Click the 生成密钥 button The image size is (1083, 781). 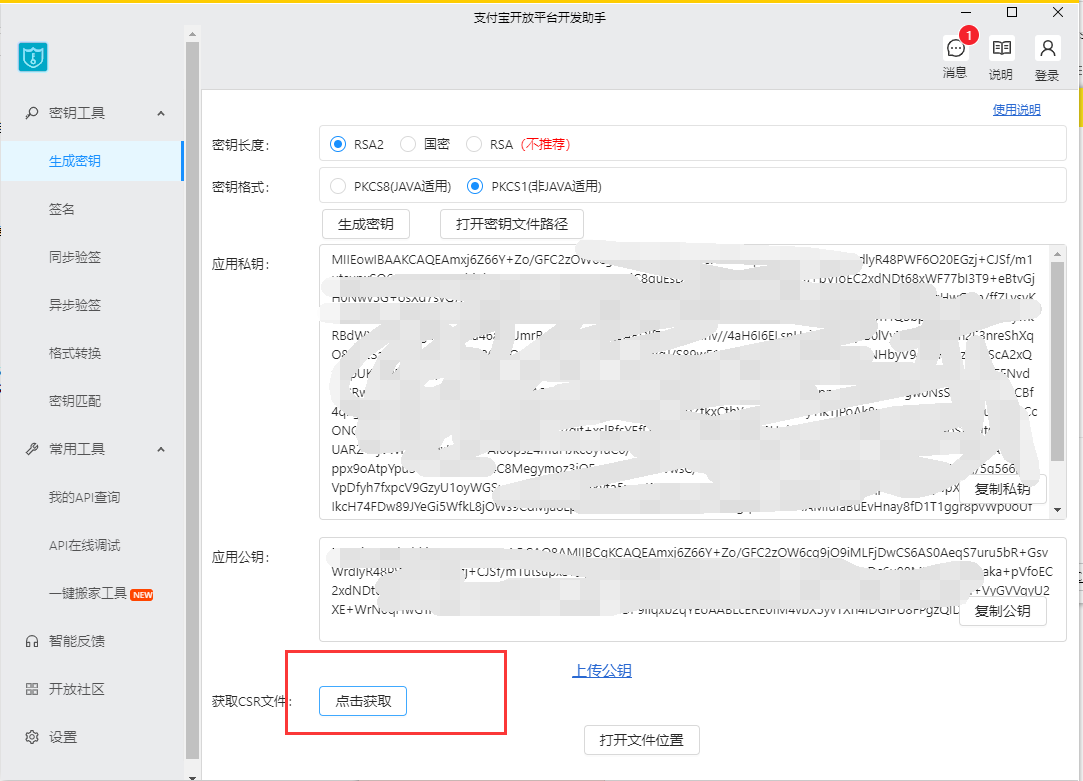click(x=365, y=224)
